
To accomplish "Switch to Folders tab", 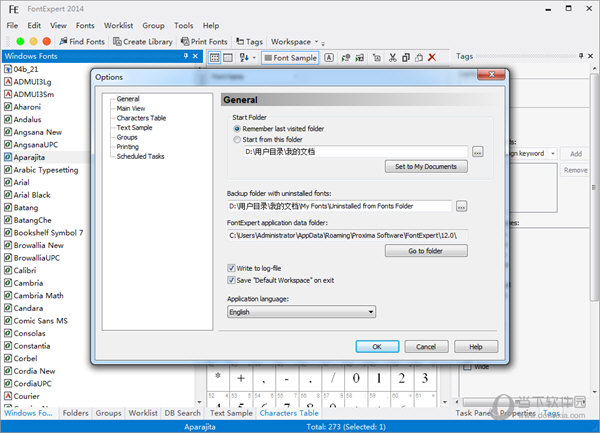I will [75, 413].
